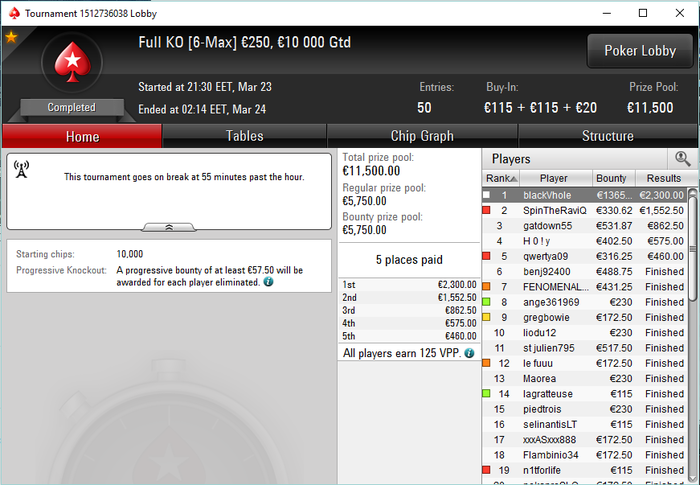
Task: Click the broadcast antenna icon
Action: pos(21,170)
